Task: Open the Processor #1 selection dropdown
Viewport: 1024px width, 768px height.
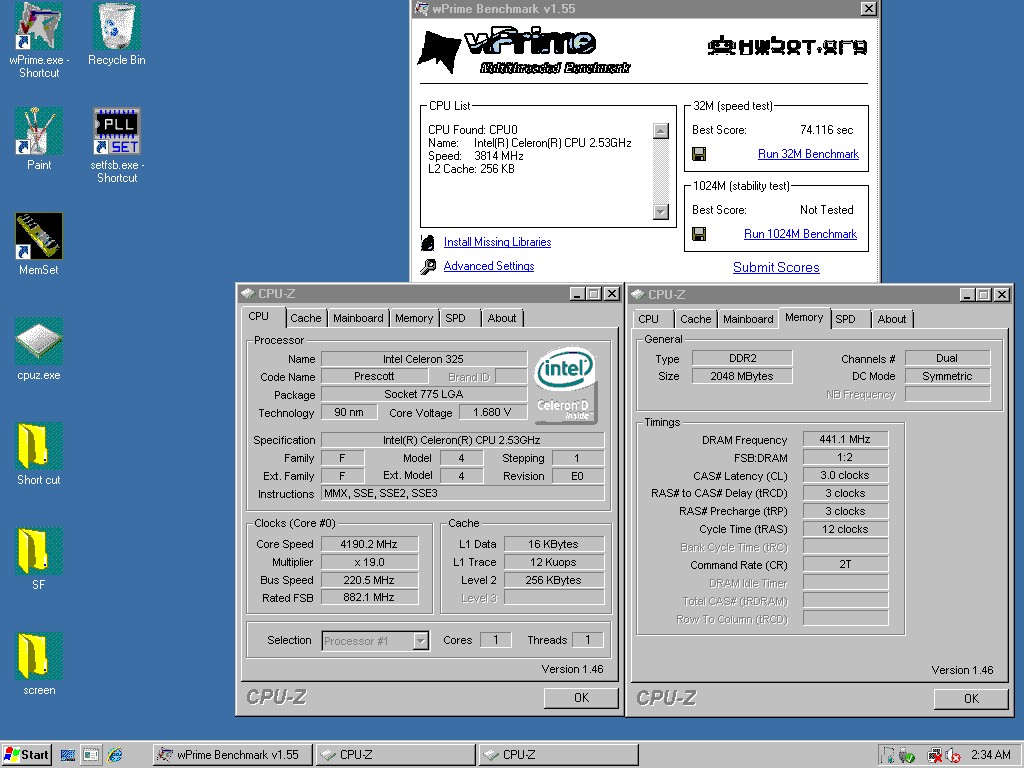Action: click(x=421, y=641)
